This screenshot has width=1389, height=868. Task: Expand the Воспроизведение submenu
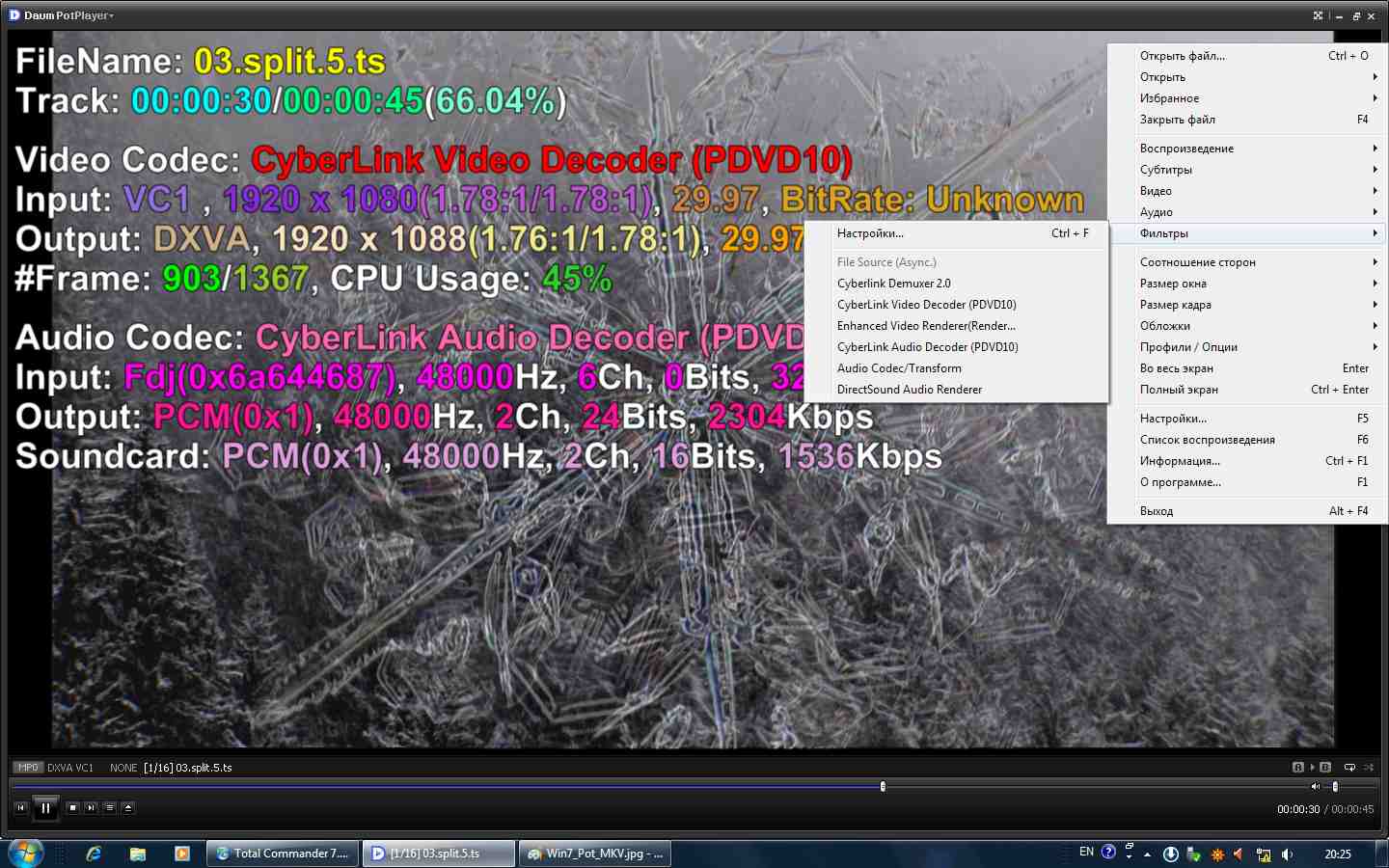(x=1254, y=149)
